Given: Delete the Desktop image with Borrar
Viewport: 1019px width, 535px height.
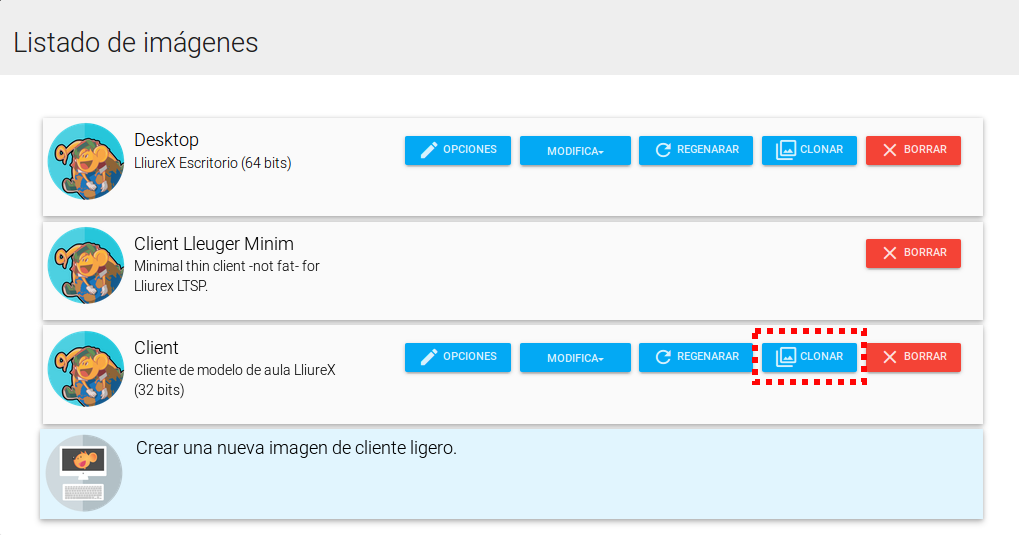Looking at the screenshot, I should click(x=913, y=150).
